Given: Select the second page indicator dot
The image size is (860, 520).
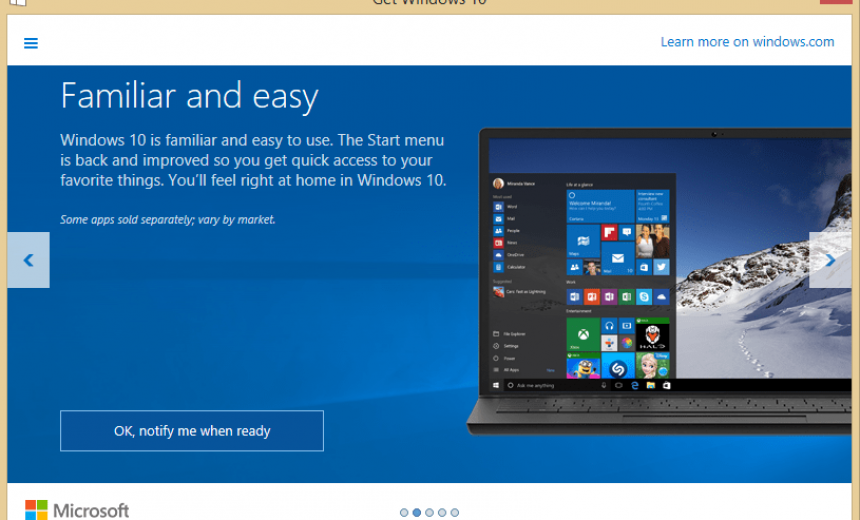Looking at the screenshot, I should pyautogui.click(x=417, y=512).
